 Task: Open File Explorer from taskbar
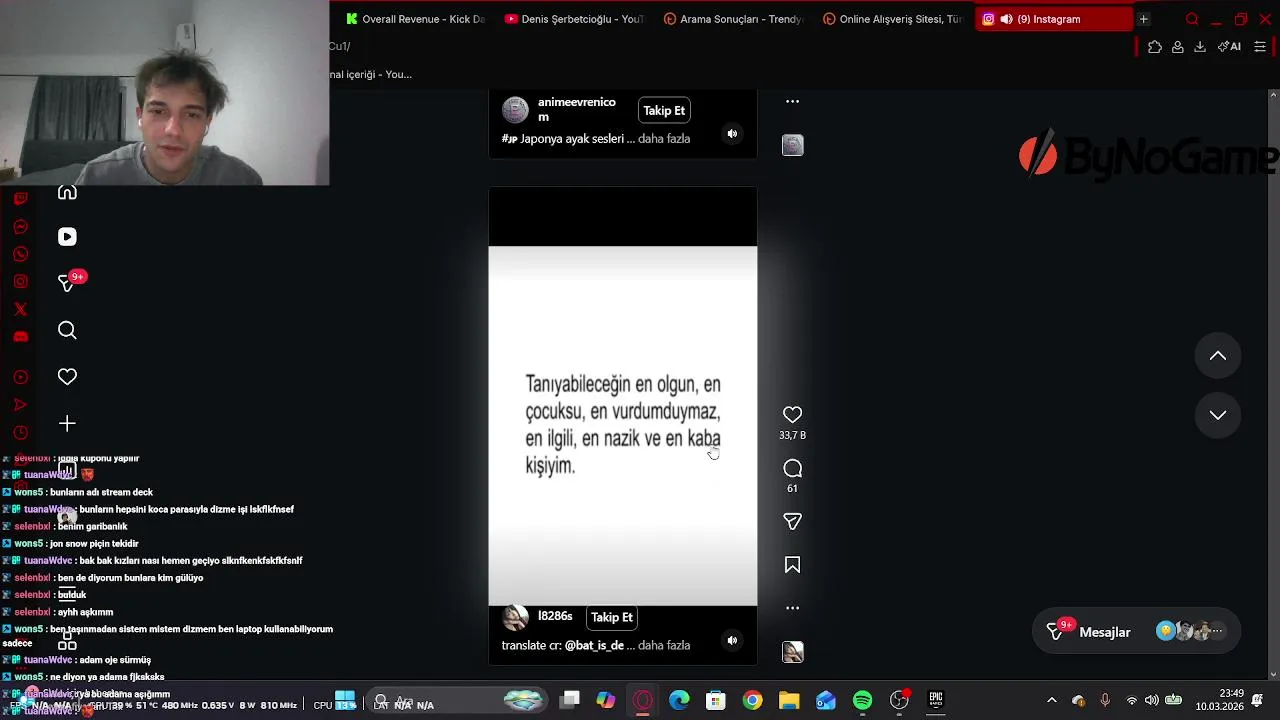click(789, 701)
